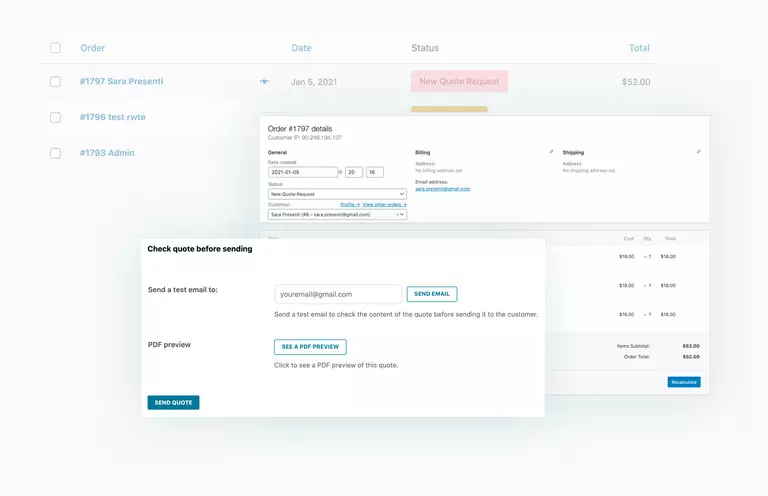Click the eye preview icon for order #1797

point(264,82)
